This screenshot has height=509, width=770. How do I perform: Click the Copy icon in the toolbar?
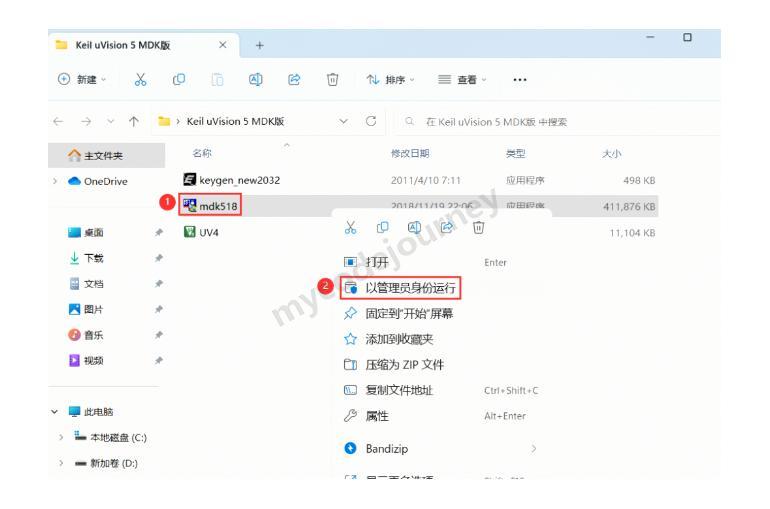tap(179, 79)
